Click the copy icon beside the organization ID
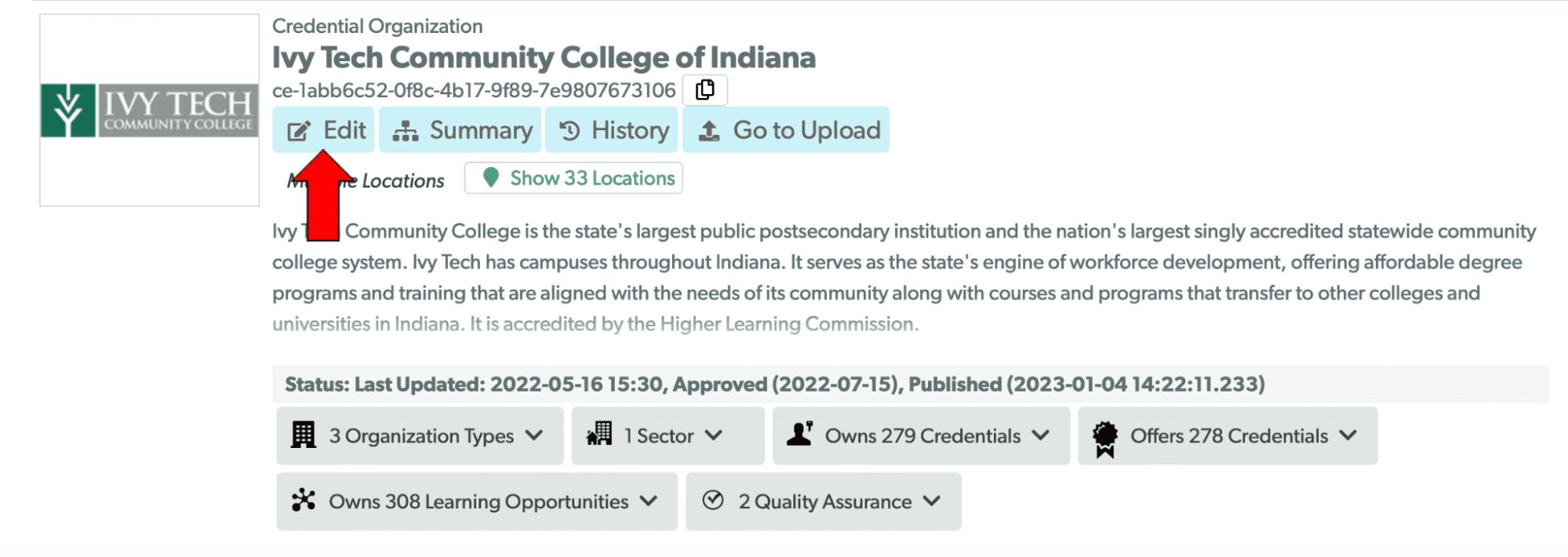This screenshot has width=1568, height=557. point(704,89)
